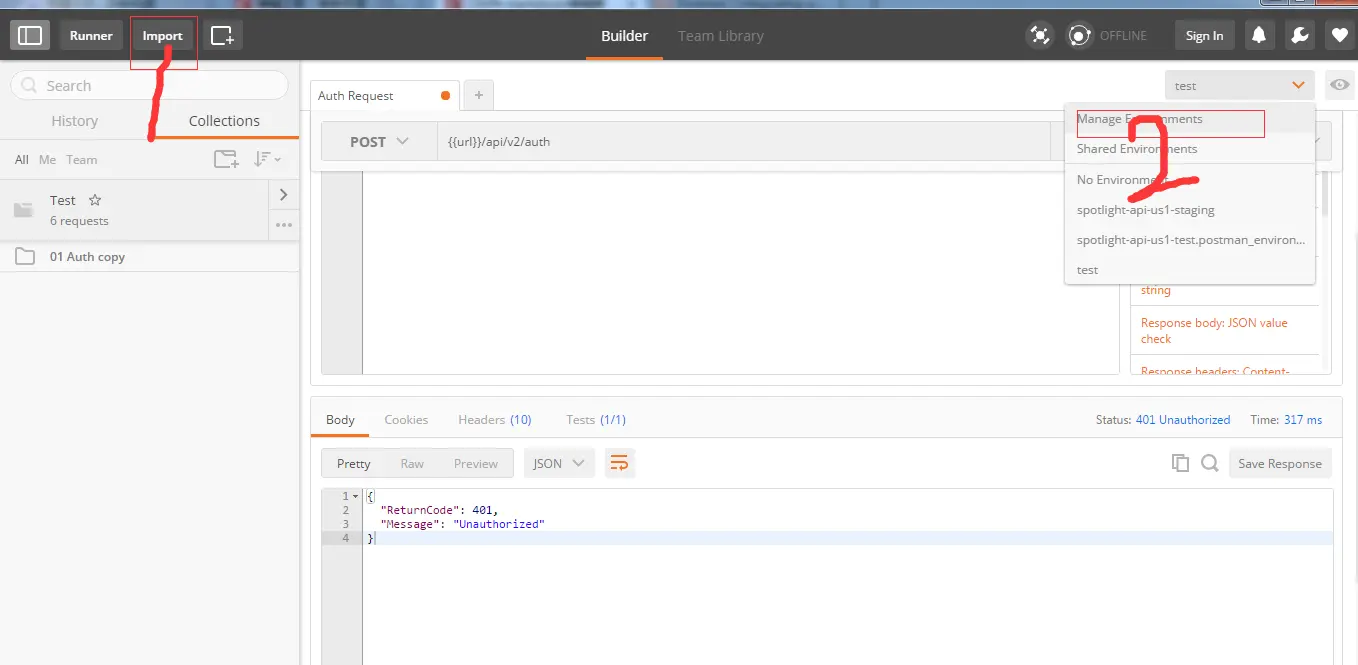Open settings with the wrench icon

[1299, 35]
